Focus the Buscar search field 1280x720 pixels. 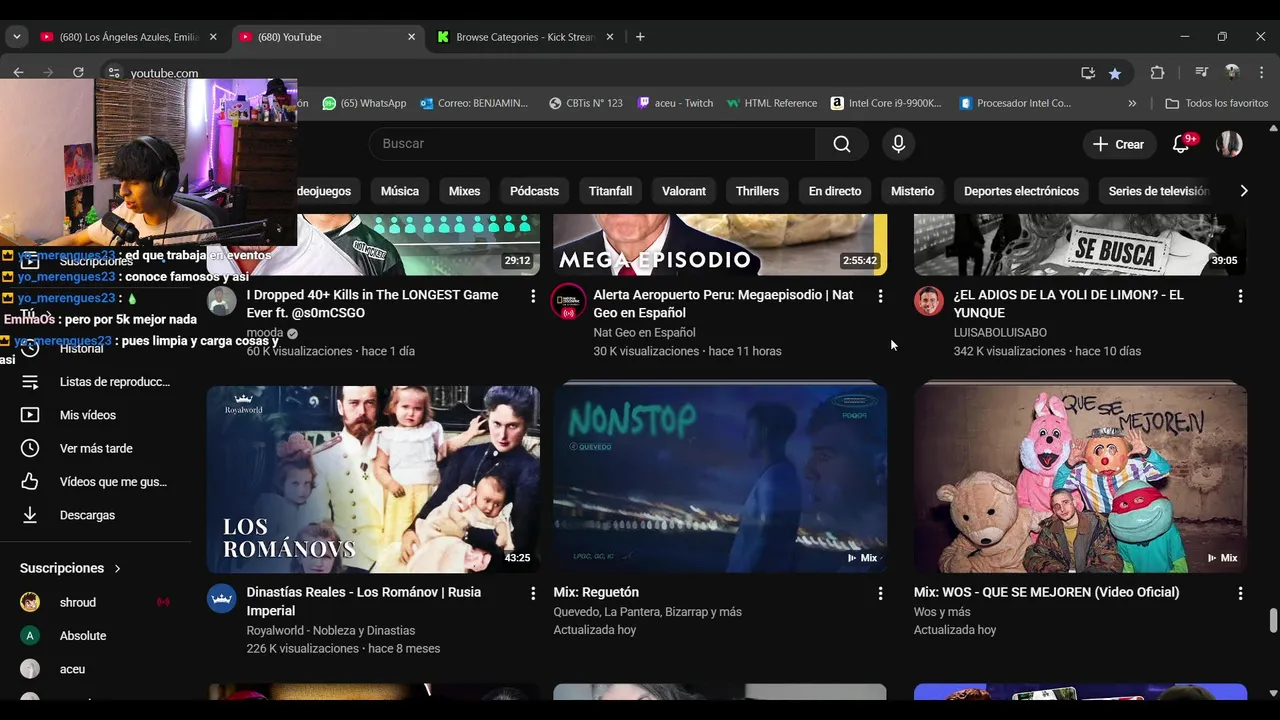click(x=592, y=144)
